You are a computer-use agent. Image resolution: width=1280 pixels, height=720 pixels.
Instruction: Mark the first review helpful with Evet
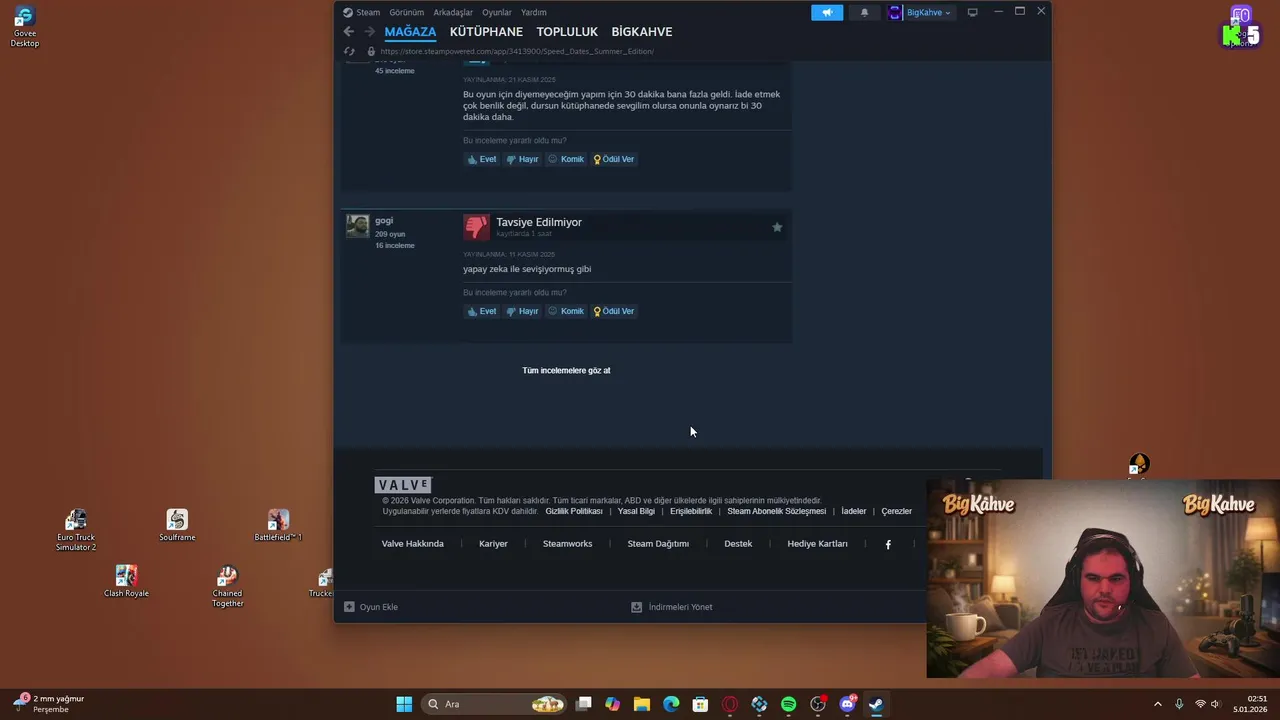[x=482, y=159]
